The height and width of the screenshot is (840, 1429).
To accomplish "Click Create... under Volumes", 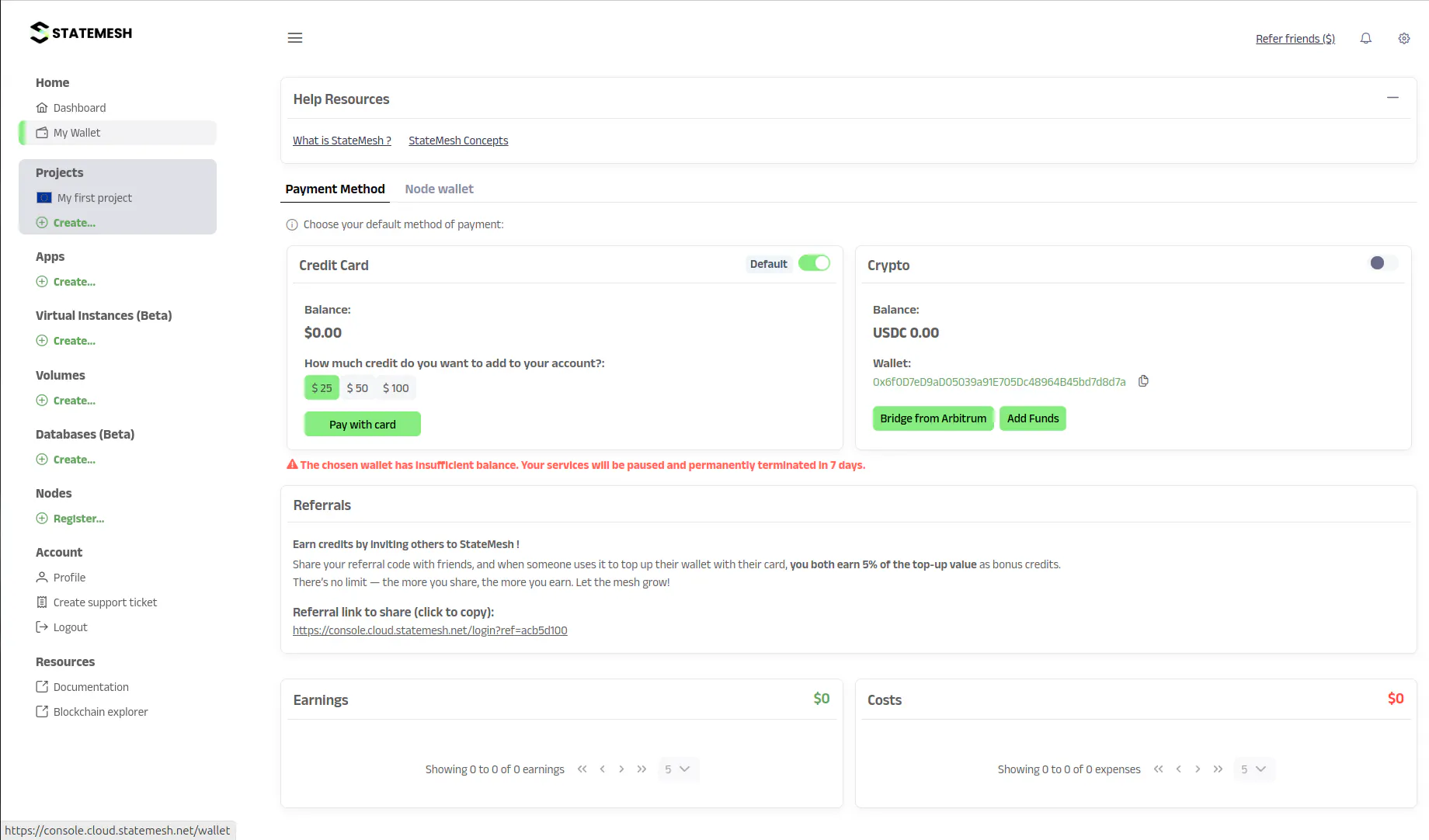I will coord(75,401).
